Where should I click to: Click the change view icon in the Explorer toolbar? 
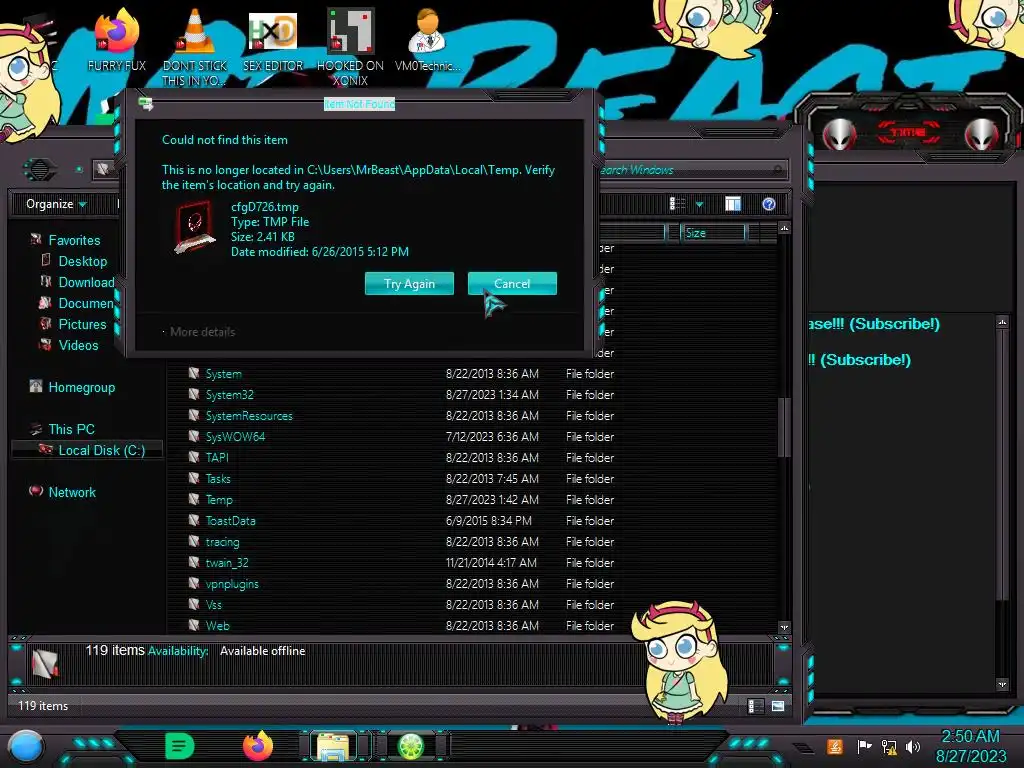coord(677,204)
